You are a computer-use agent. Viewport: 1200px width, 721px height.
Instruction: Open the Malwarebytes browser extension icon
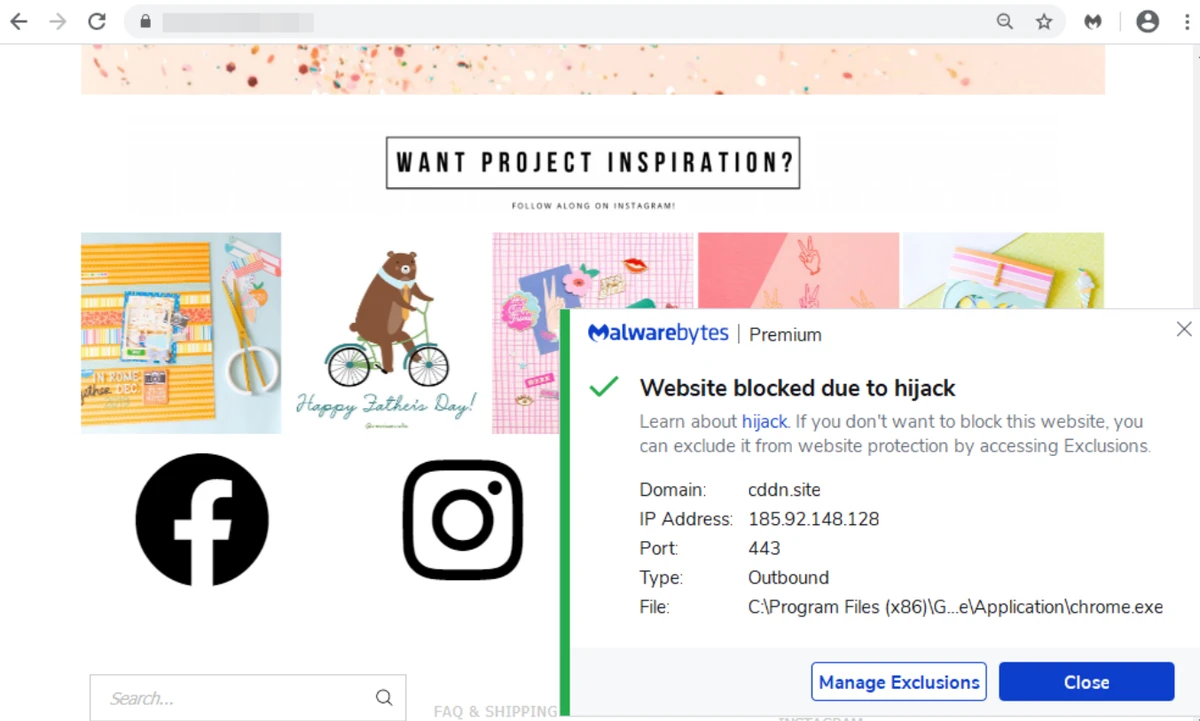[1093, 21]
